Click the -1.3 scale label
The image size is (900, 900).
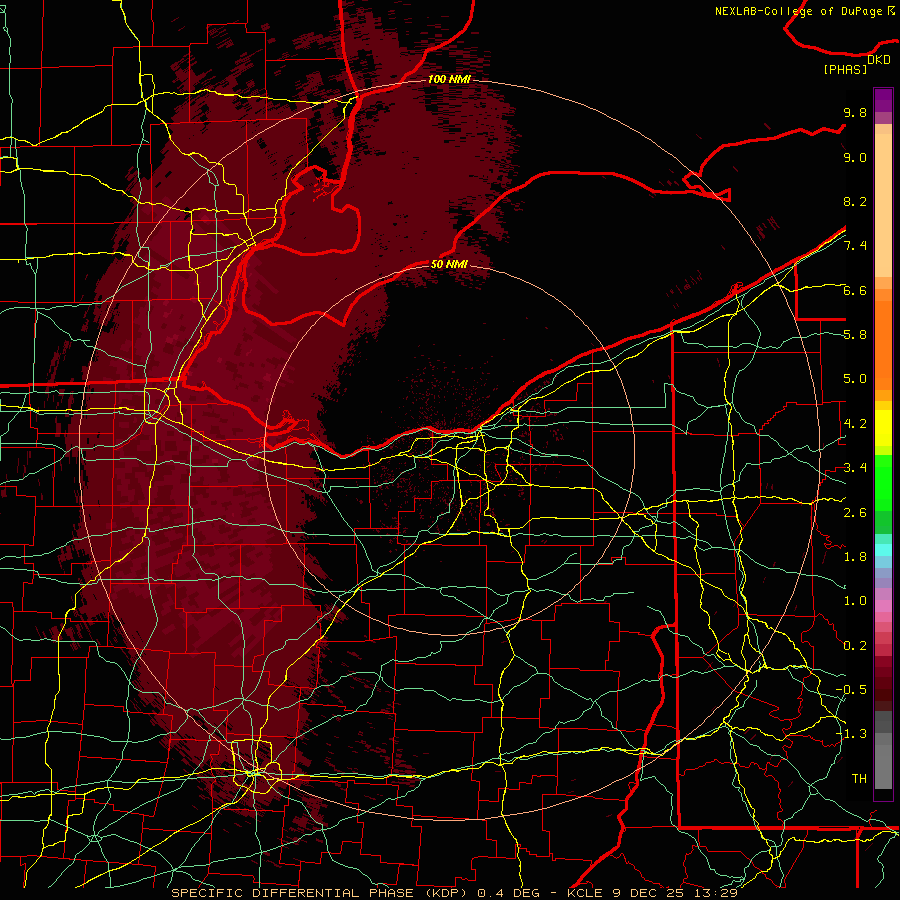[851, 734]
